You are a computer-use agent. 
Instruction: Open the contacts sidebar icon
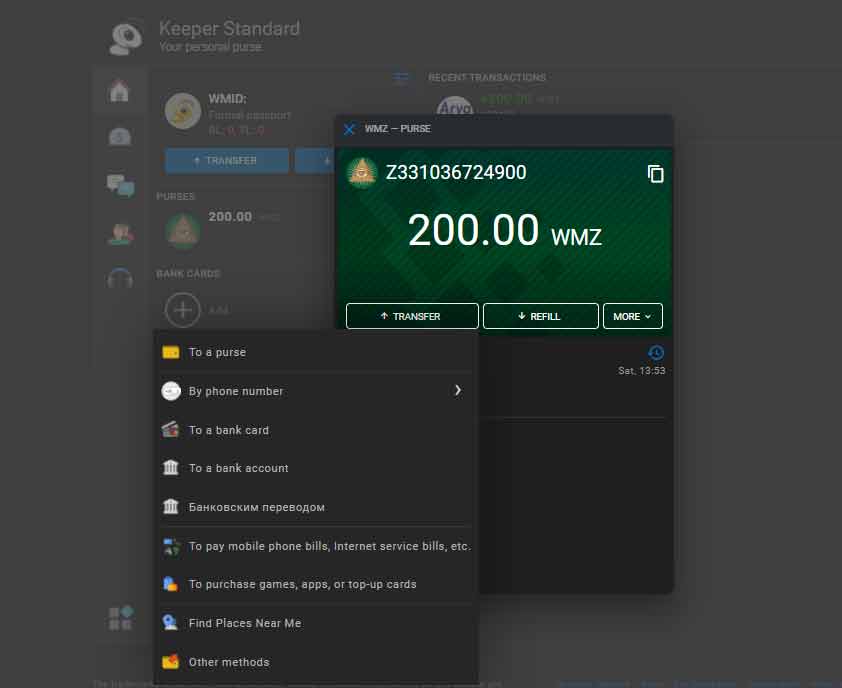pos(120,235)
